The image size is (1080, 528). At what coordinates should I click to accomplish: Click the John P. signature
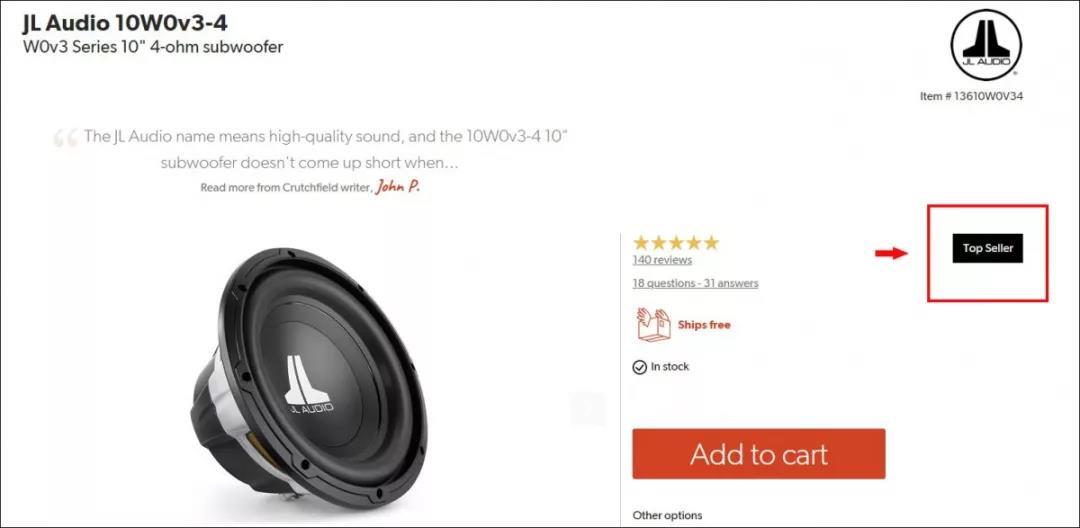(397, 187)
